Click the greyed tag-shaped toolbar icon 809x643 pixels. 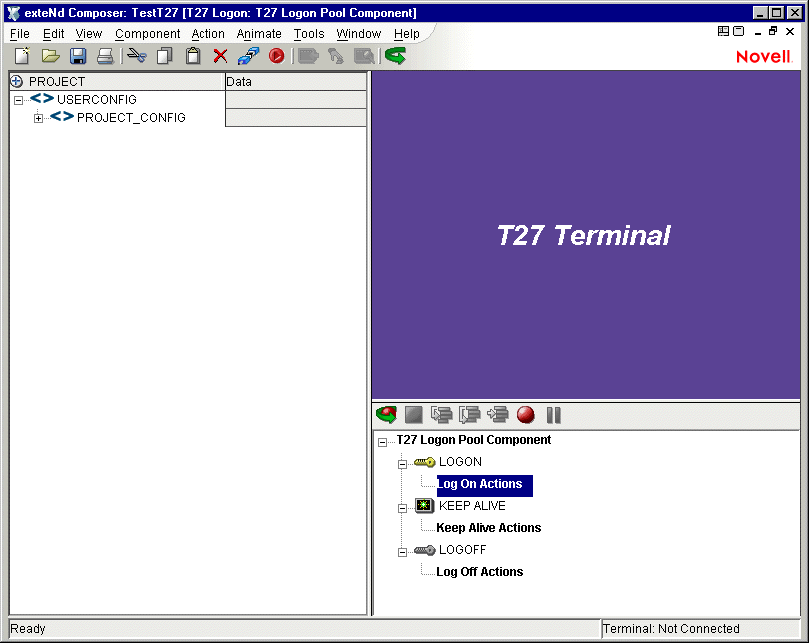308,56
